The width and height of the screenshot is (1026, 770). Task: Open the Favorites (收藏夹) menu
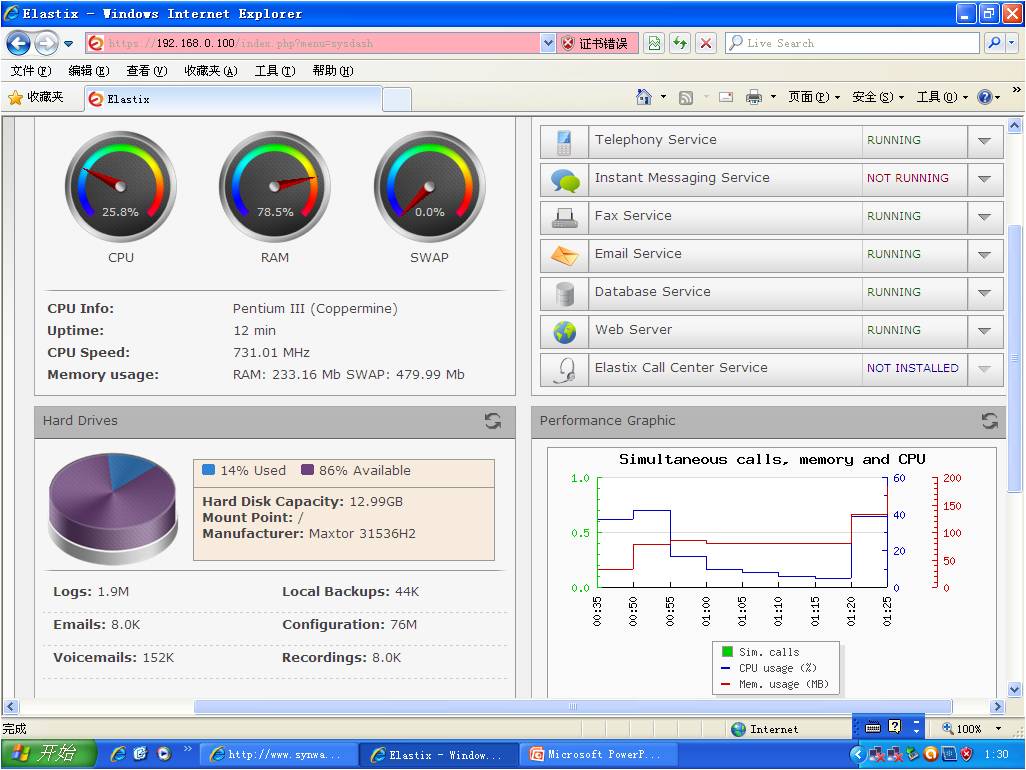tap(211, 71)
